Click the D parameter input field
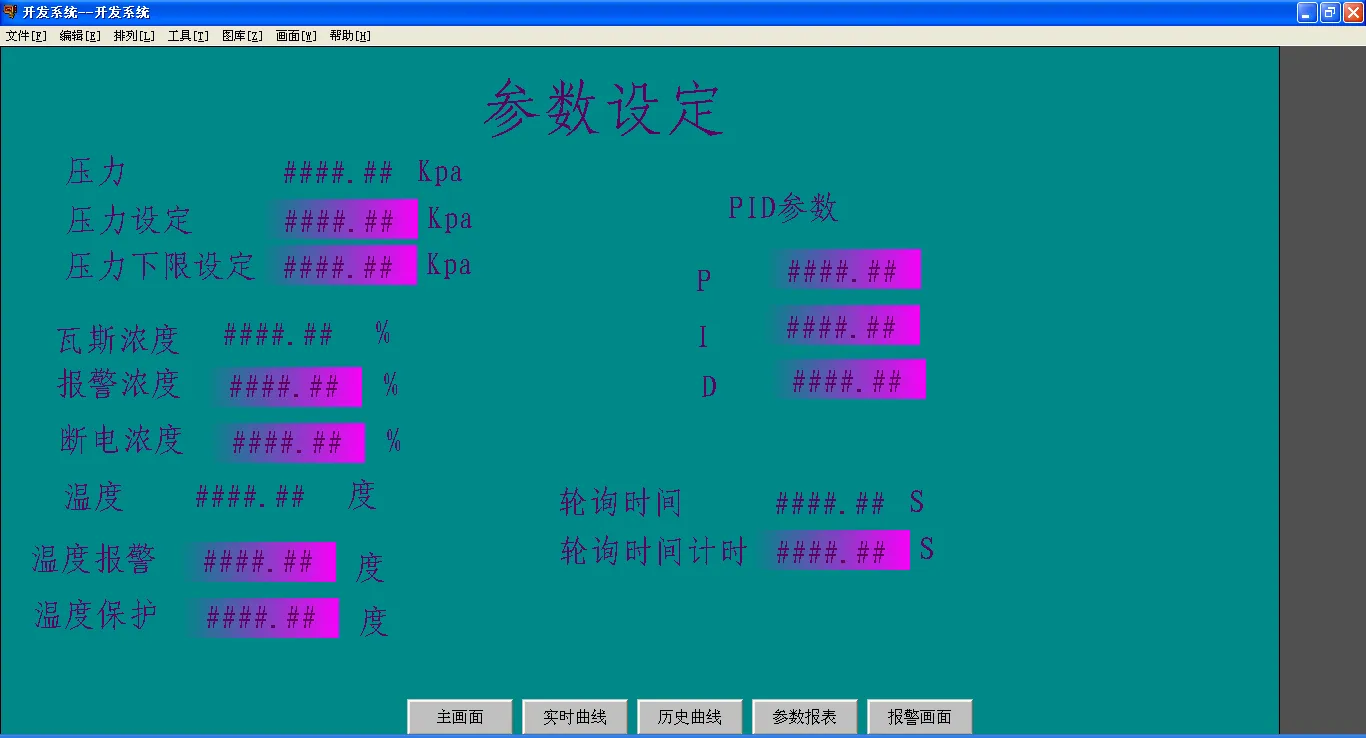 tap(851, 379)
